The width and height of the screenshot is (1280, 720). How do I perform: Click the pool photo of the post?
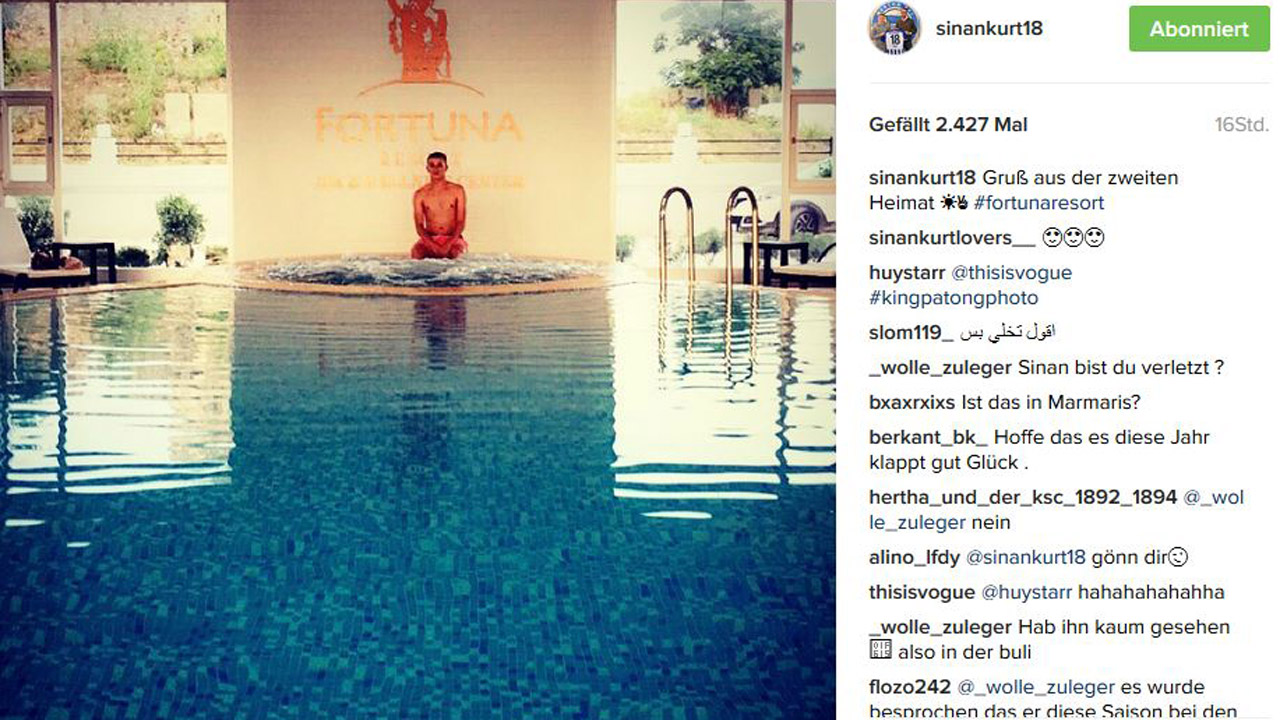tap(418, 360)
